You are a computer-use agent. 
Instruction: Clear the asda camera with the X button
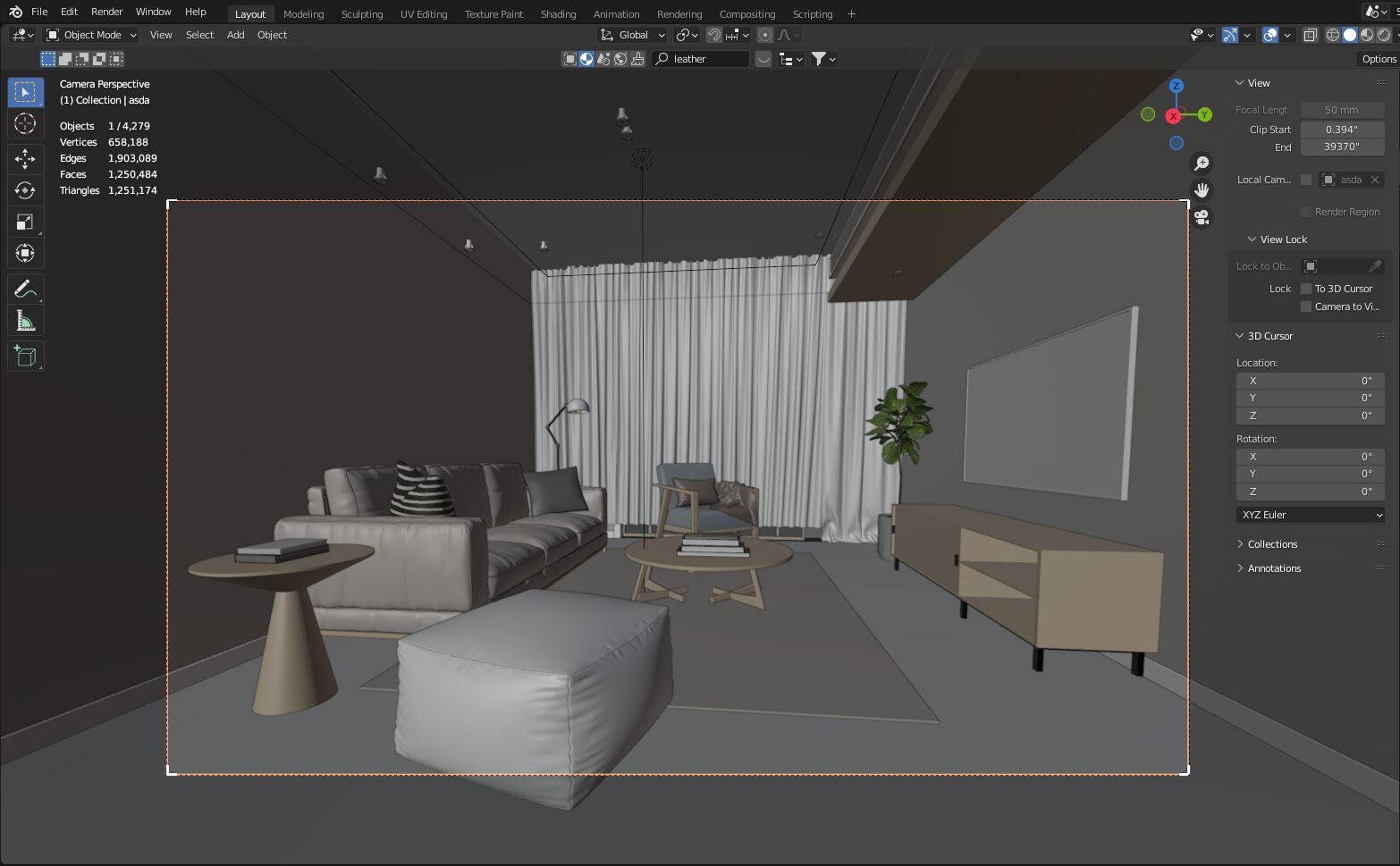[1375, 179]
